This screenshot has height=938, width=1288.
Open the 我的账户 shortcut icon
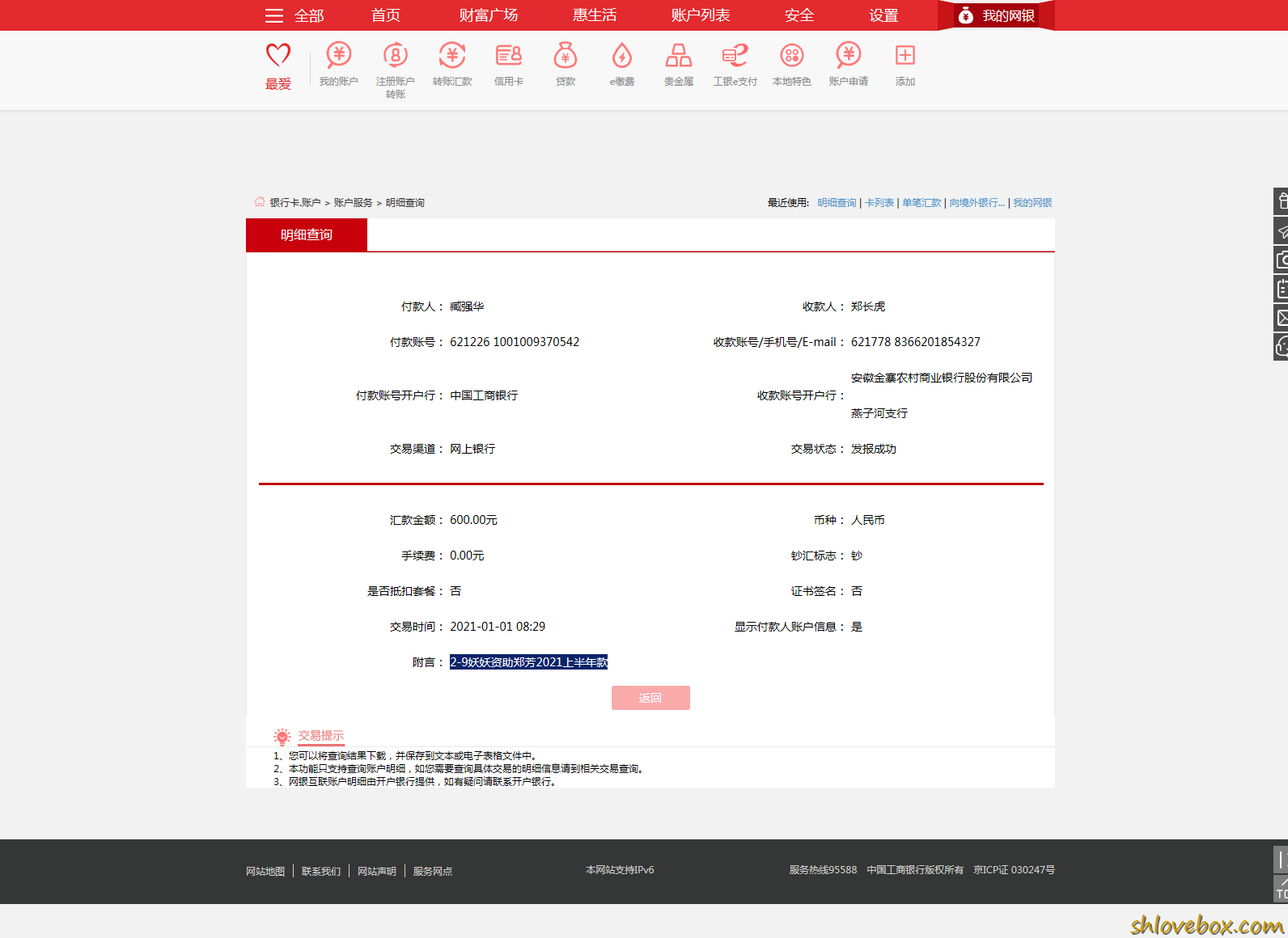coord(339,55)
